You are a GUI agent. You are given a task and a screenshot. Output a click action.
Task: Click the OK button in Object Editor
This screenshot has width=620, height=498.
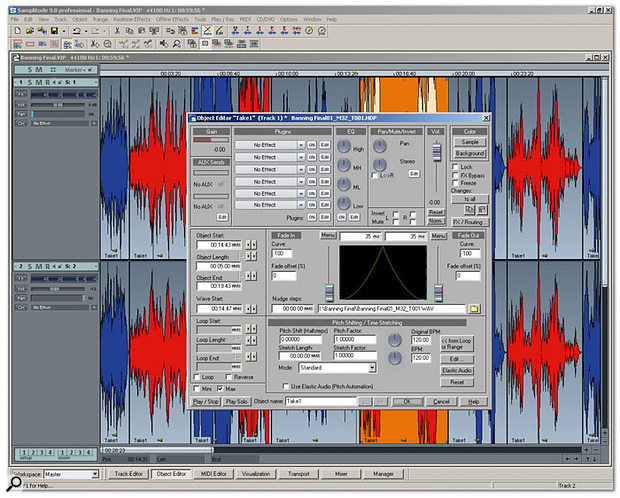click(x=407, y=401)
